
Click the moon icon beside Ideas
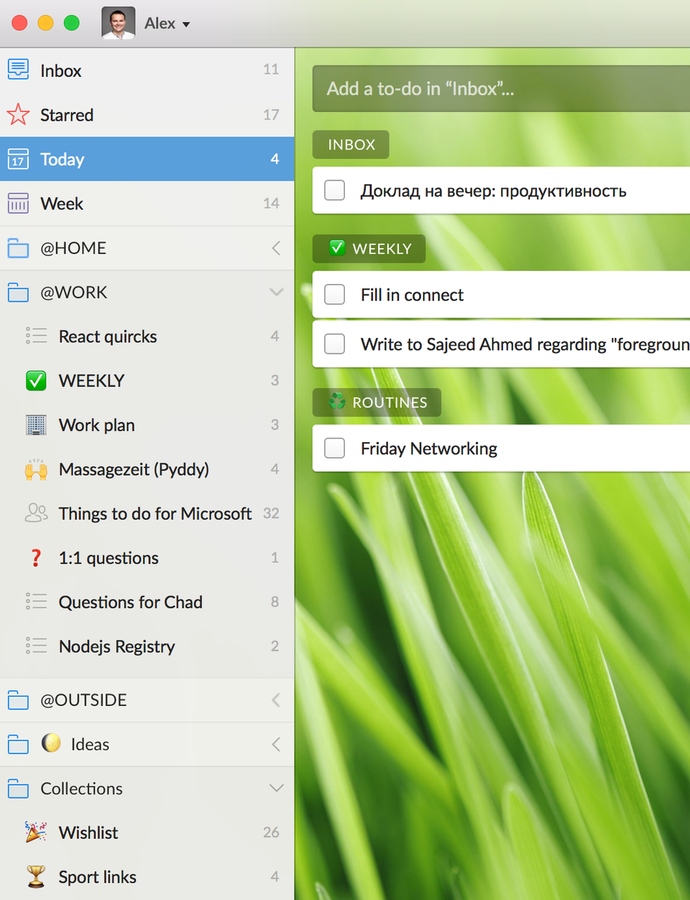51,743
